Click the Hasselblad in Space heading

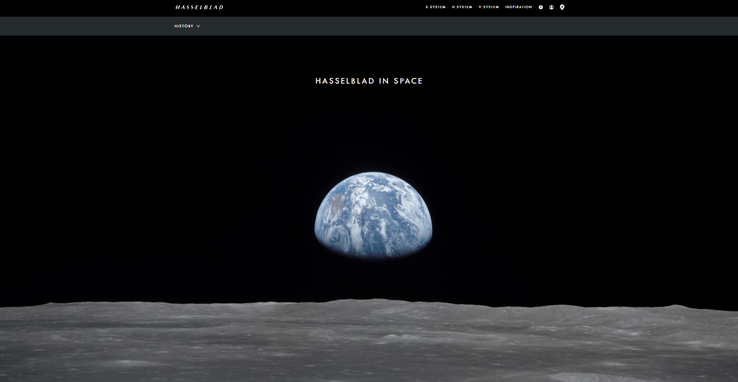(369, 81)
